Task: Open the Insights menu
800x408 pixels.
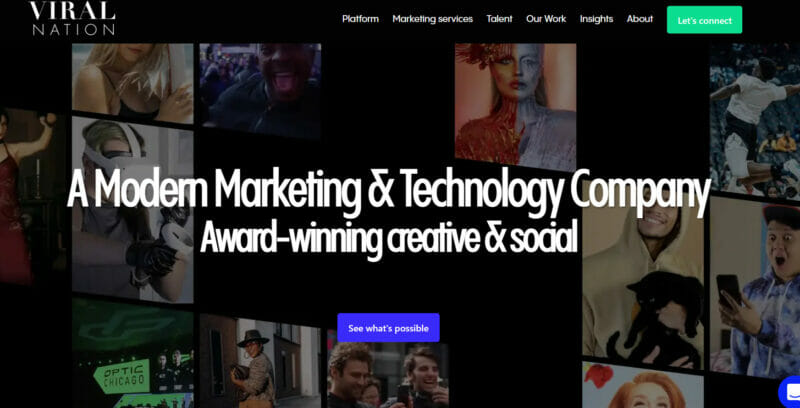Action: (596, 19)
